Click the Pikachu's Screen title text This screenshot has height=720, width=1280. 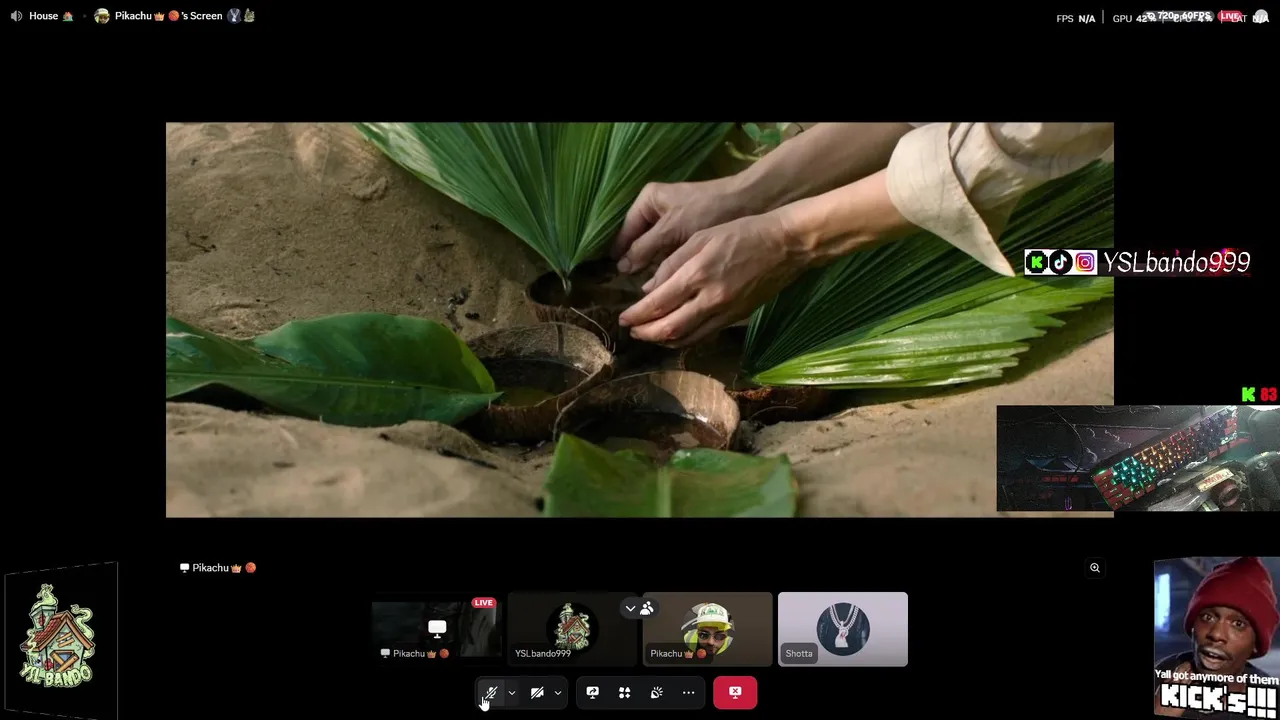[168, 16]
